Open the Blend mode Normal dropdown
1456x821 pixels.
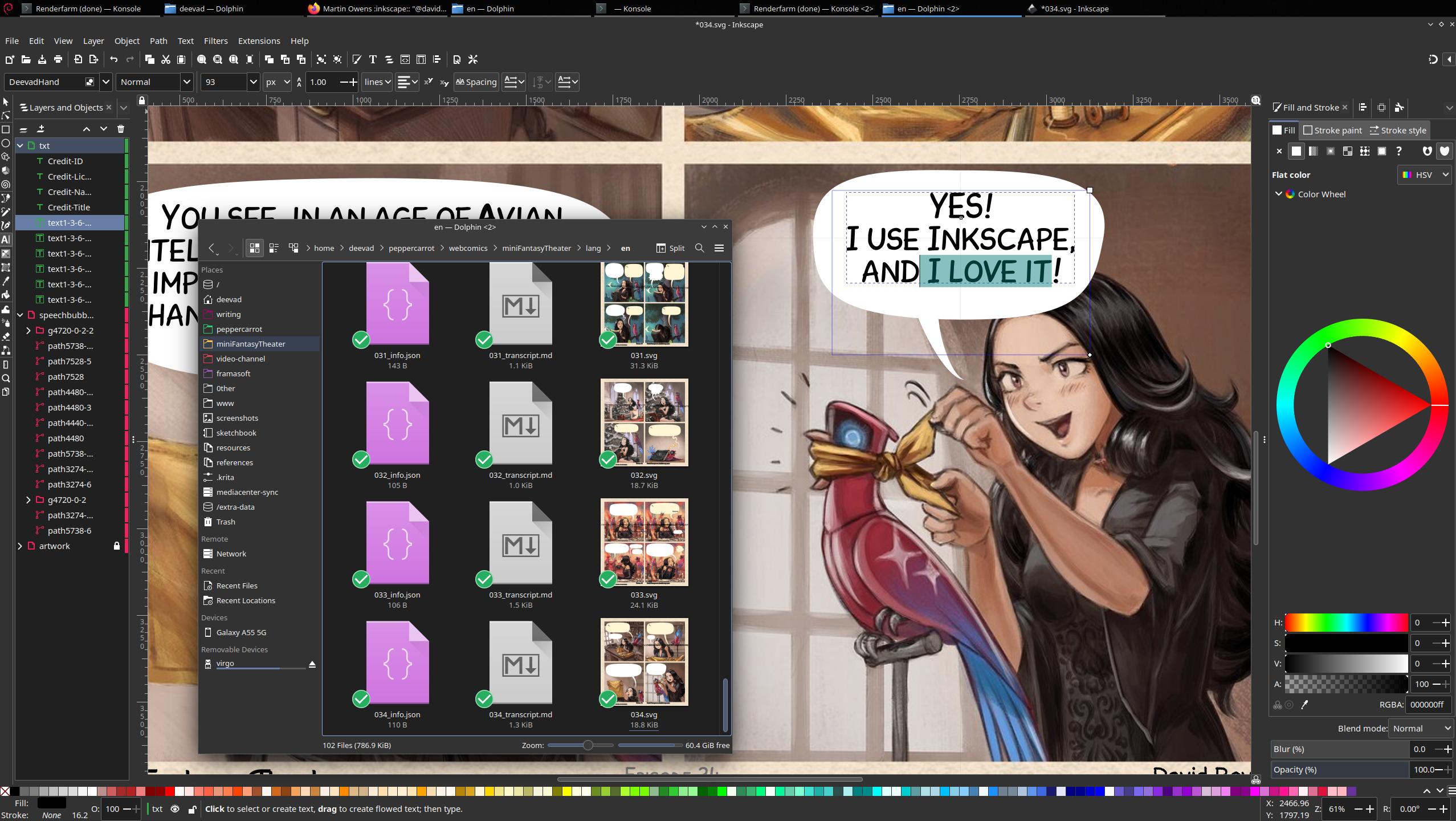click(x=1421, y=729)
